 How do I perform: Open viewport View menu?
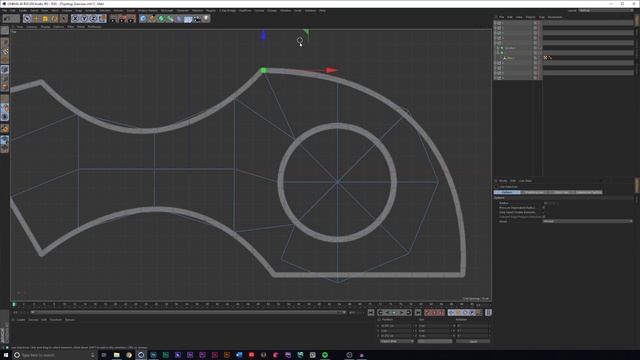click(20, 27)
